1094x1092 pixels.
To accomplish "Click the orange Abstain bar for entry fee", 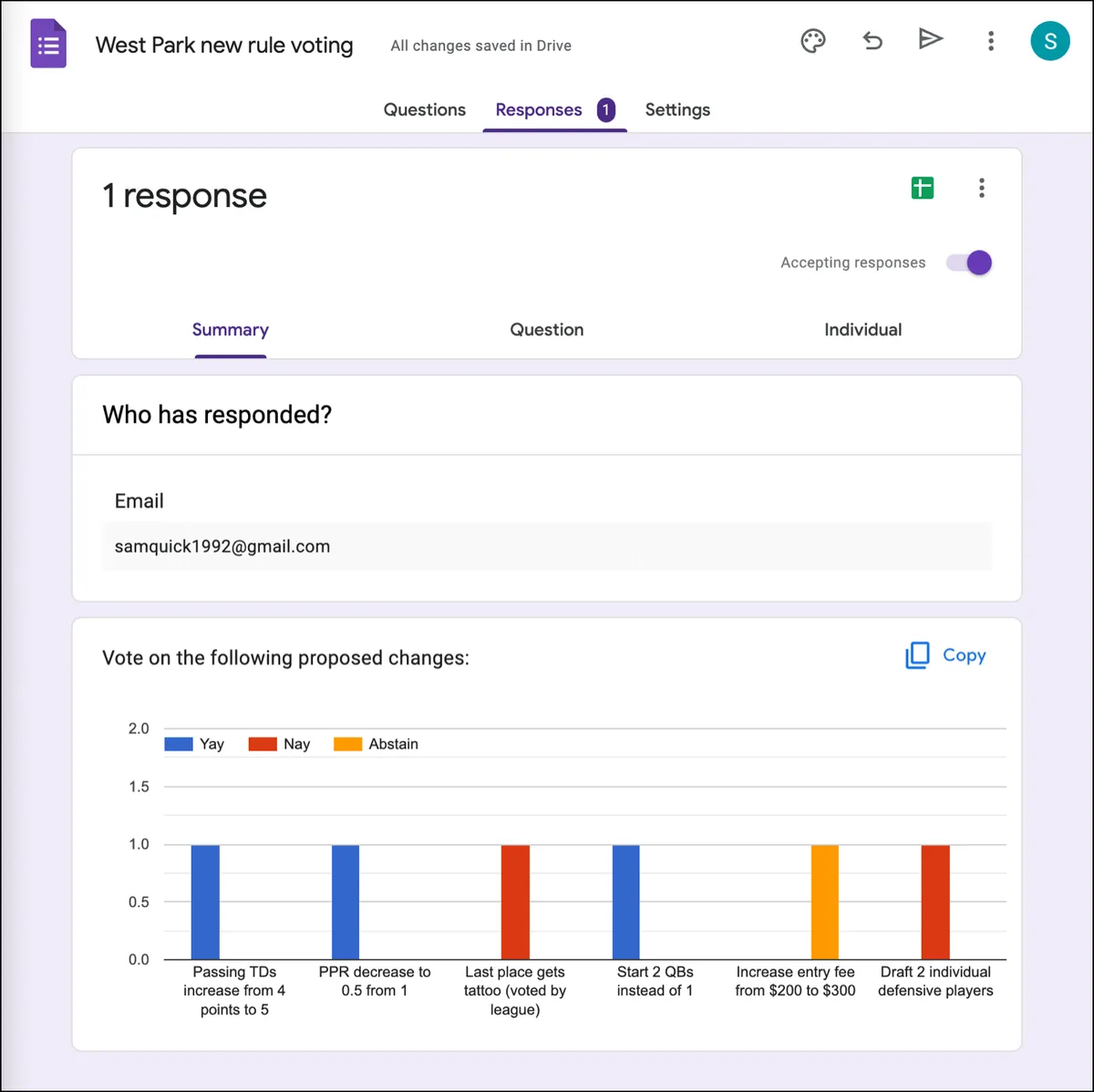I will tap(825, 902).
